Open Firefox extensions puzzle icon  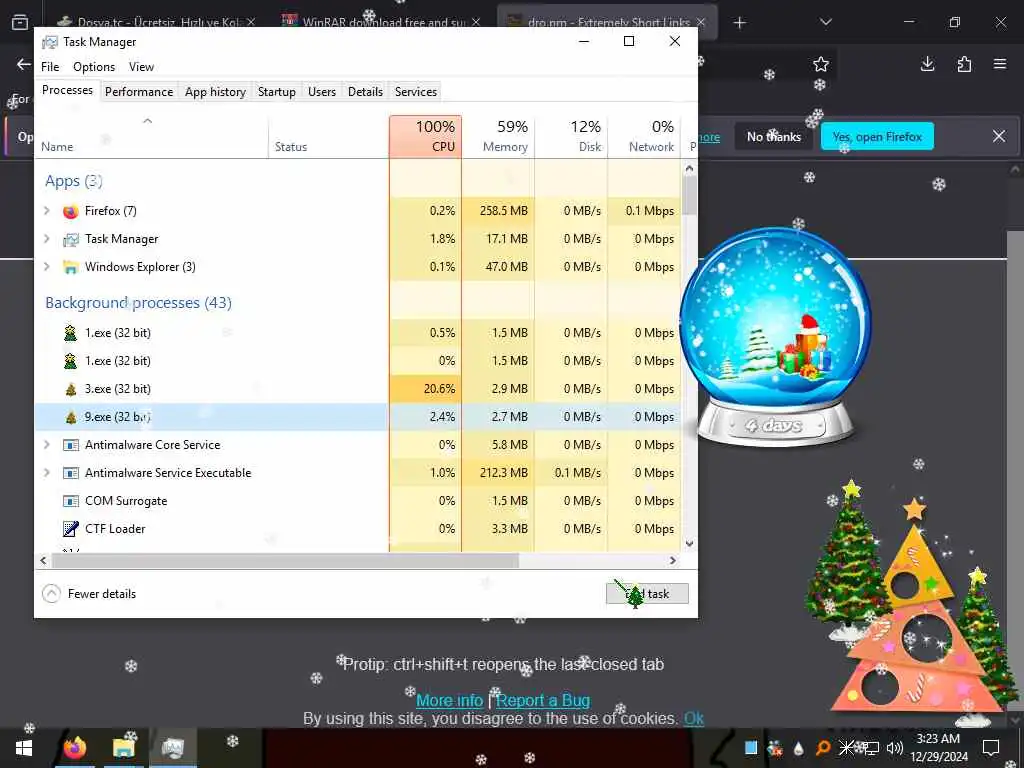point(964,64)
